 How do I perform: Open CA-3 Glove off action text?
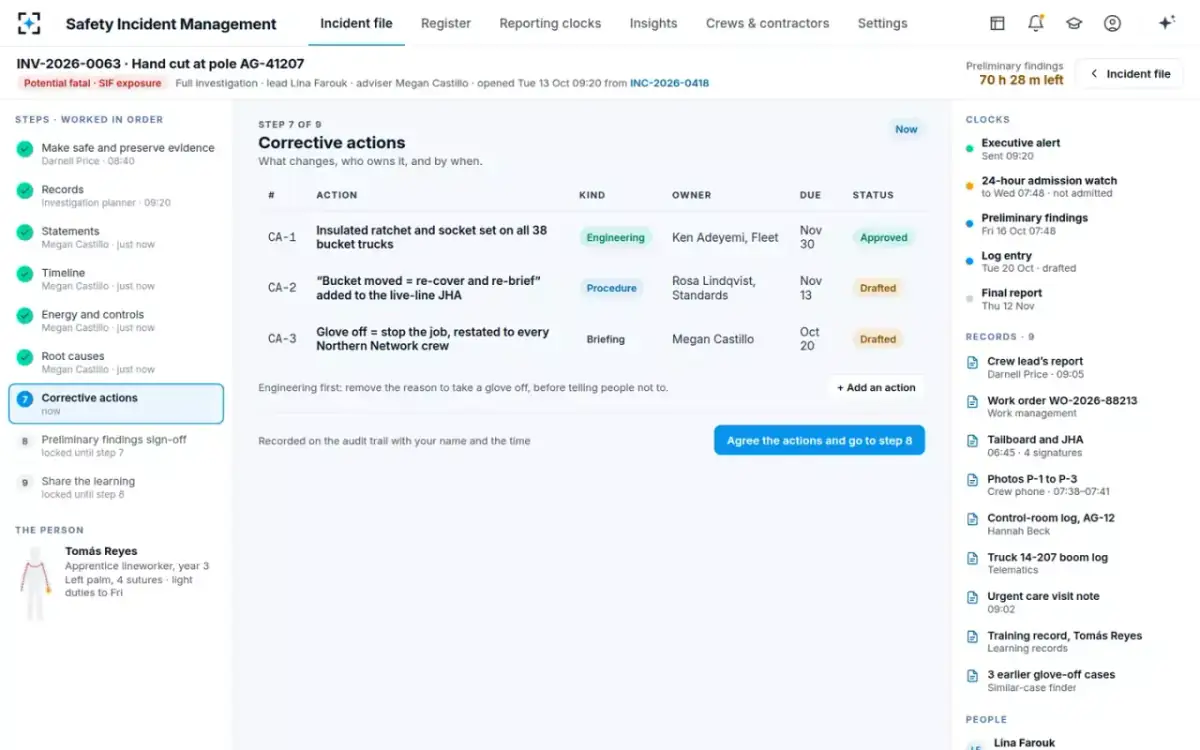click(x=432, y=339)
